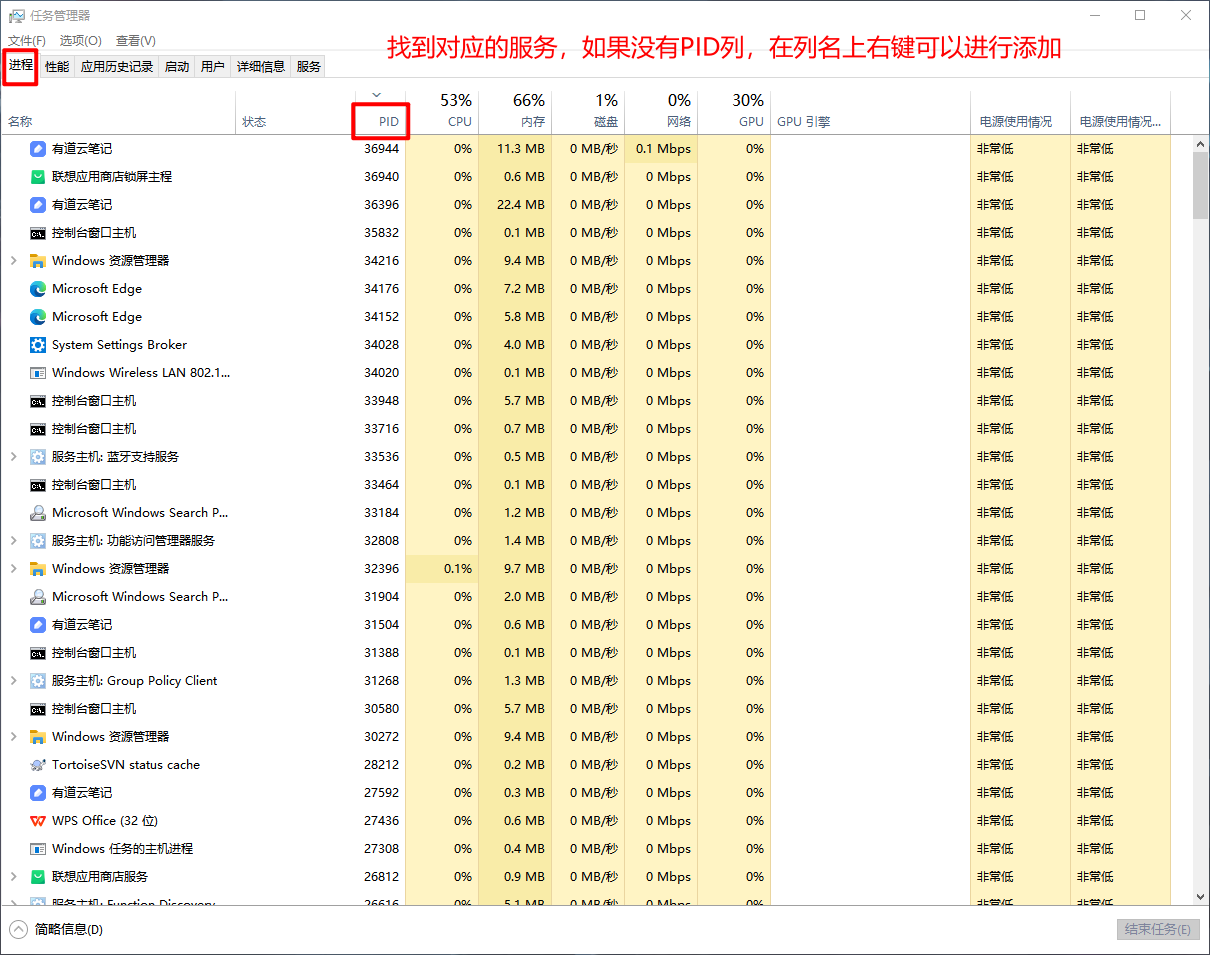This screenshot has width=1210, height=955.
Task: Click the Search icon in row PID 31904
Action: coord(38,596)
